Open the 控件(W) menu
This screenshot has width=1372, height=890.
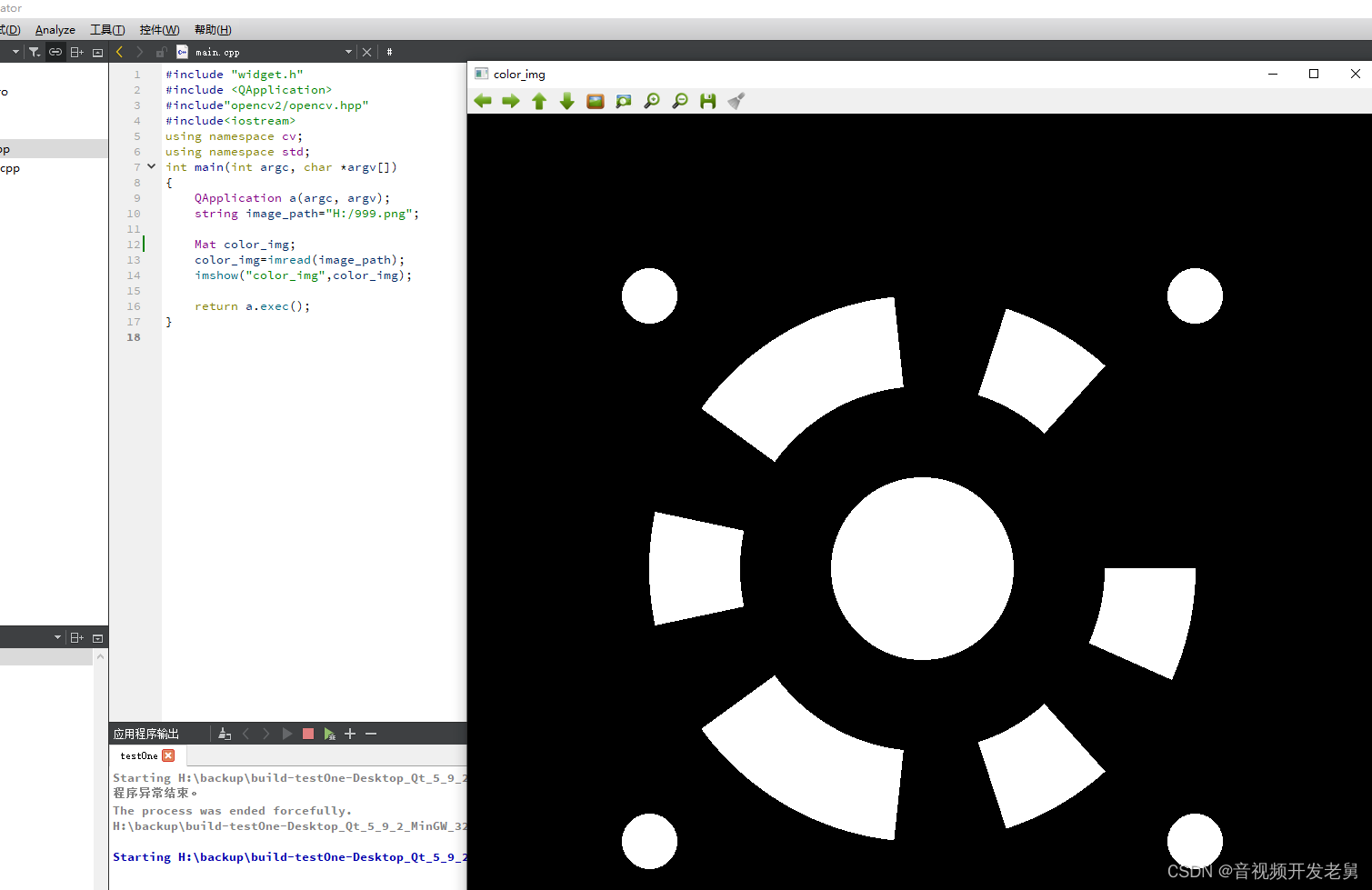pos(159,30)
